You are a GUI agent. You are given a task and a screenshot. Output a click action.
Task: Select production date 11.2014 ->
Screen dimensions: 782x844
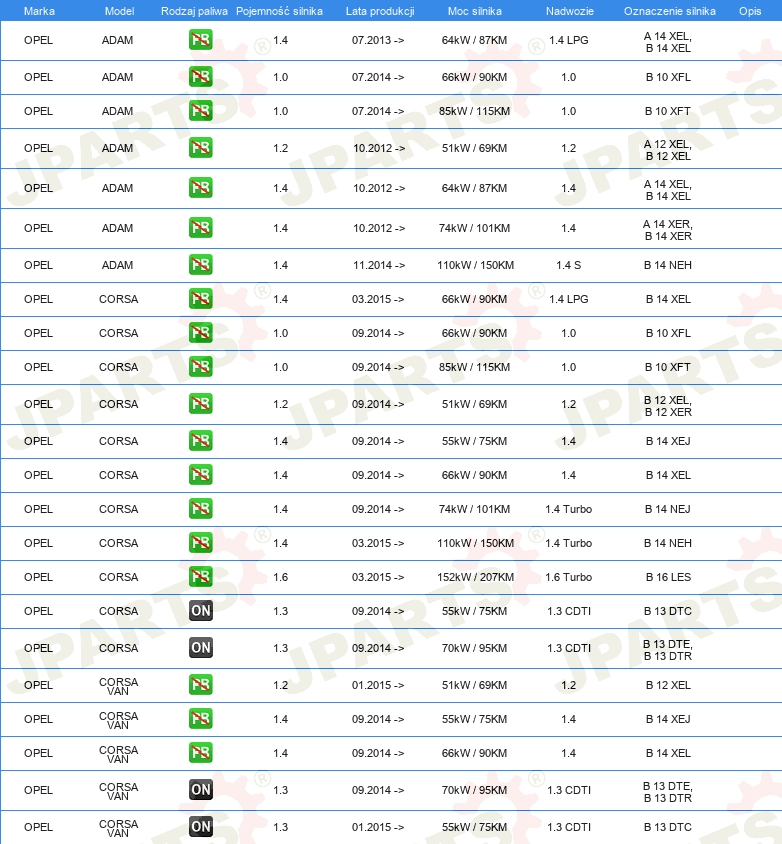[x=378, y=265]
